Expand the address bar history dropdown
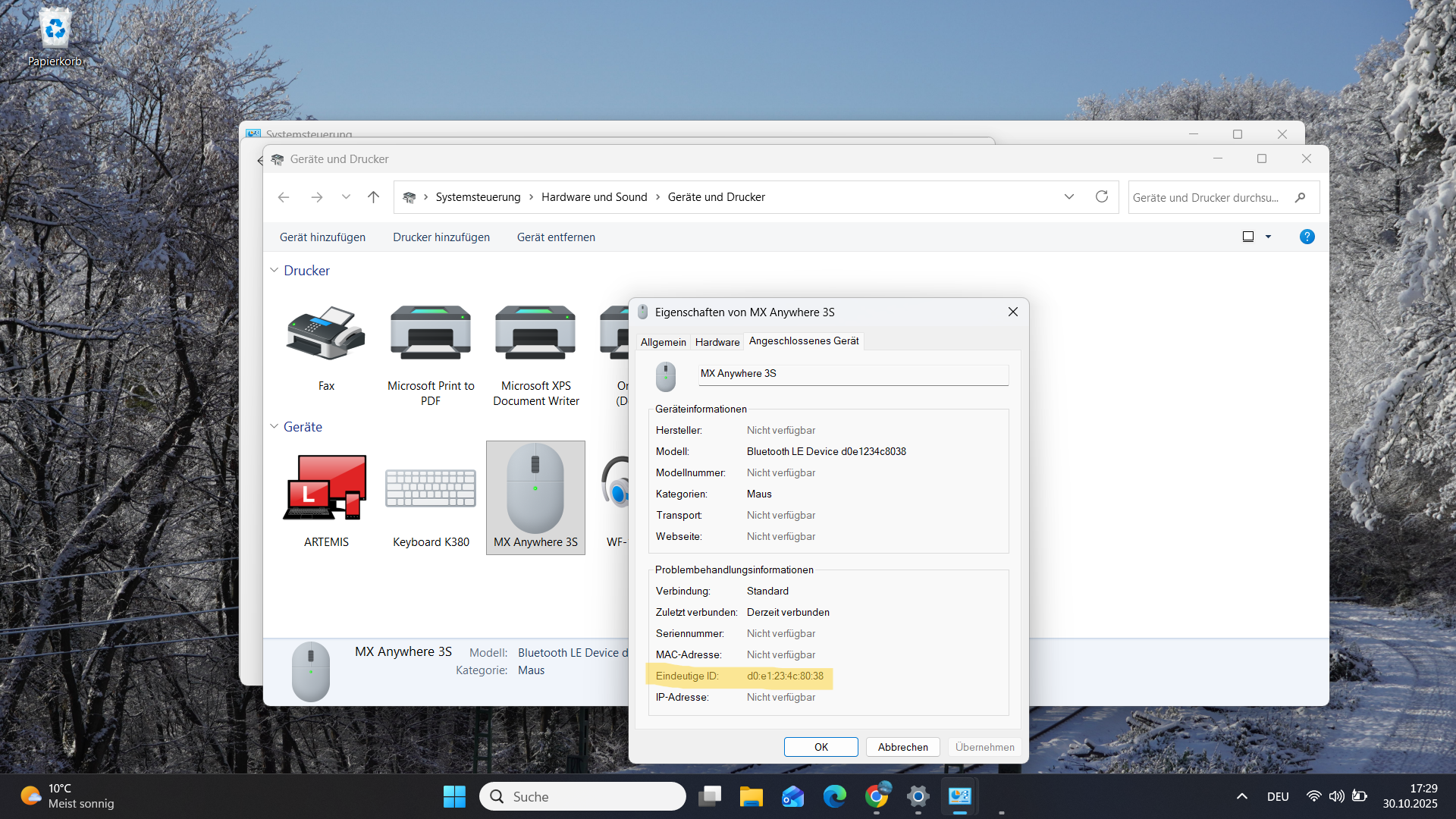The width and height of the screenshot is (1456, 819). tap(1068, 197)
